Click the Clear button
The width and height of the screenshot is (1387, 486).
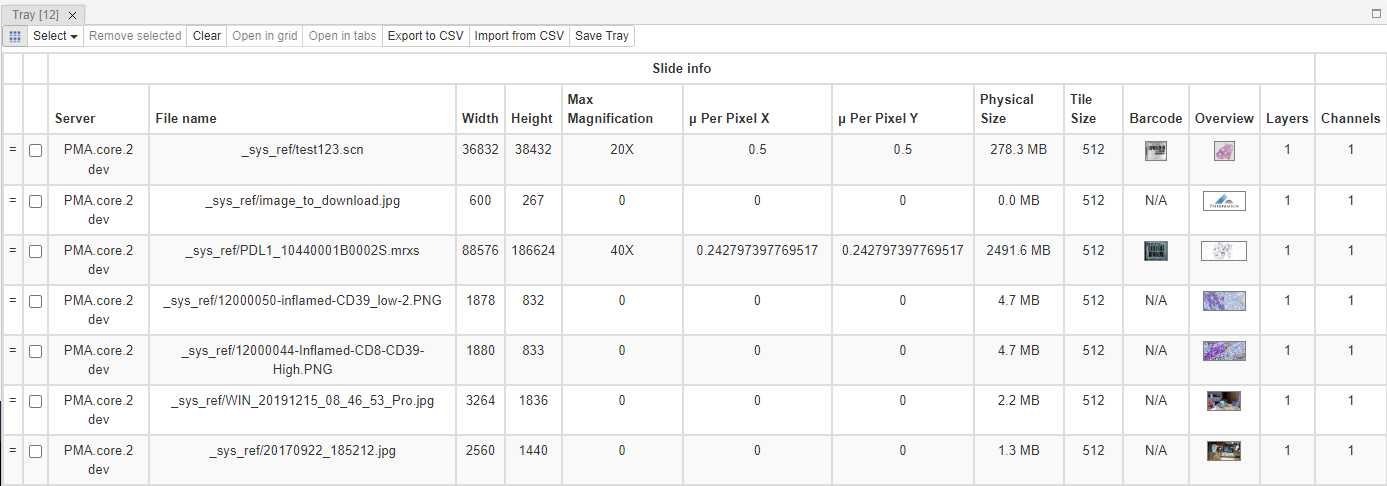pyautogui.click(x=207, y=36)
